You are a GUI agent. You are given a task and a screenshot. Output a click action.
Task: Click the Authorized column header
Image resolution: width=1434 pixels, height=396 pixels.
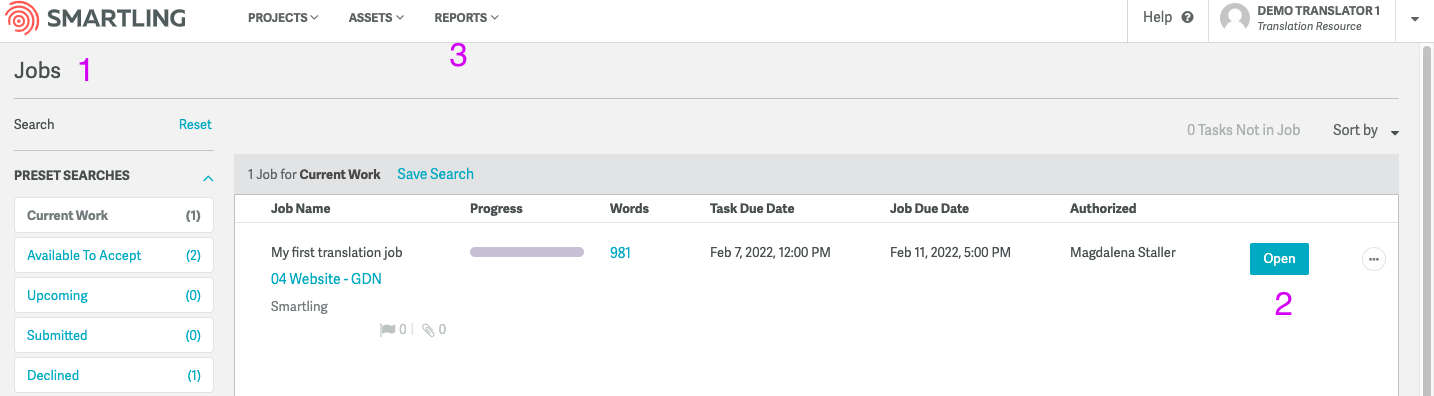[1103, 209]
